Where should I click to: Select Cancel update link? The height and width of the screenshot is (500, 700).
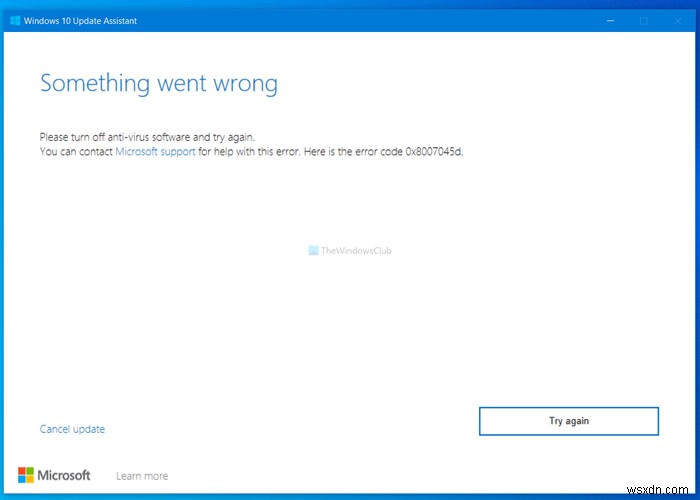[72, 429]
